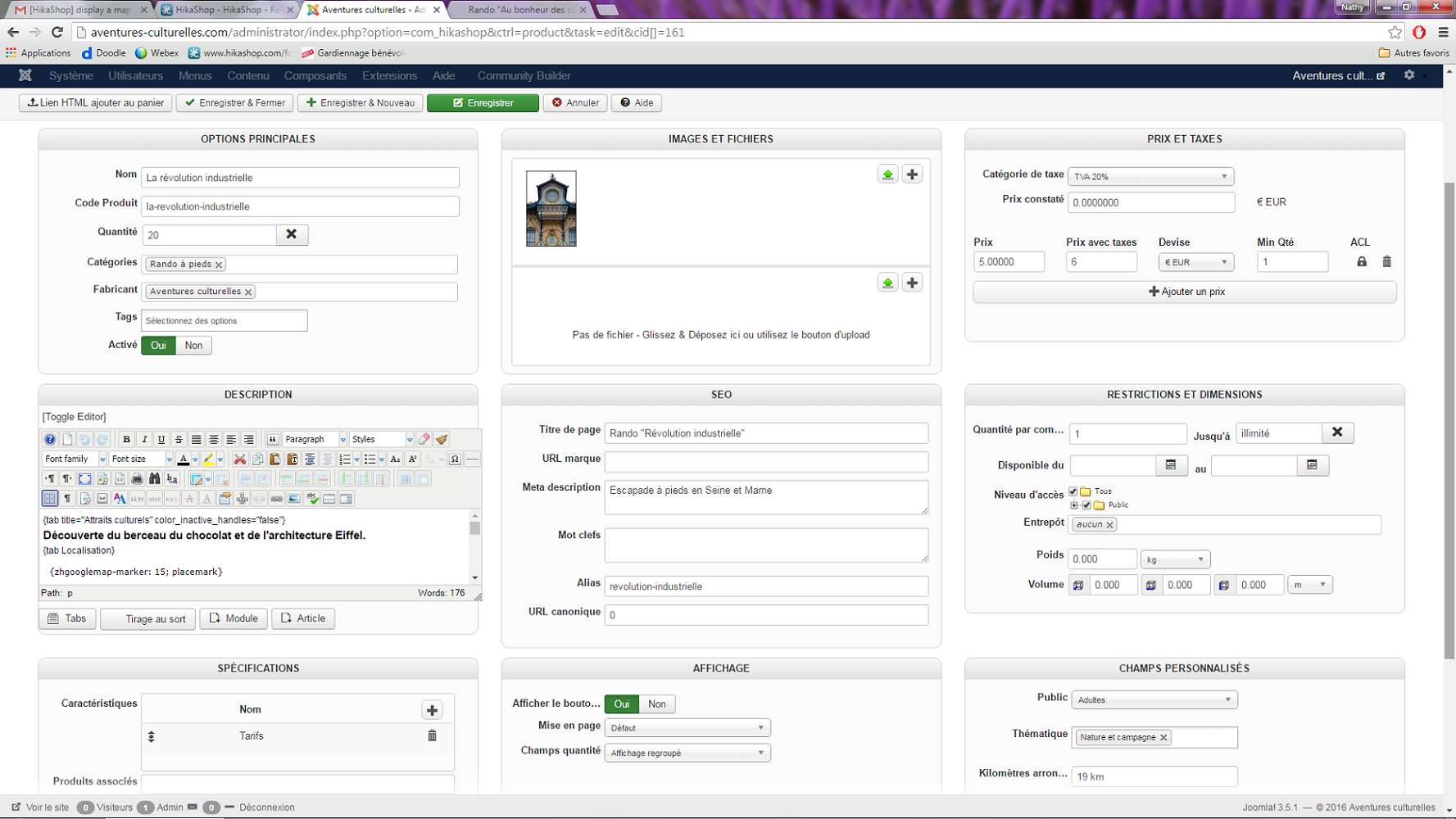Screen dimensions: 1456x819
Task: Toggle Editor on or off
Action: (75, 417)
